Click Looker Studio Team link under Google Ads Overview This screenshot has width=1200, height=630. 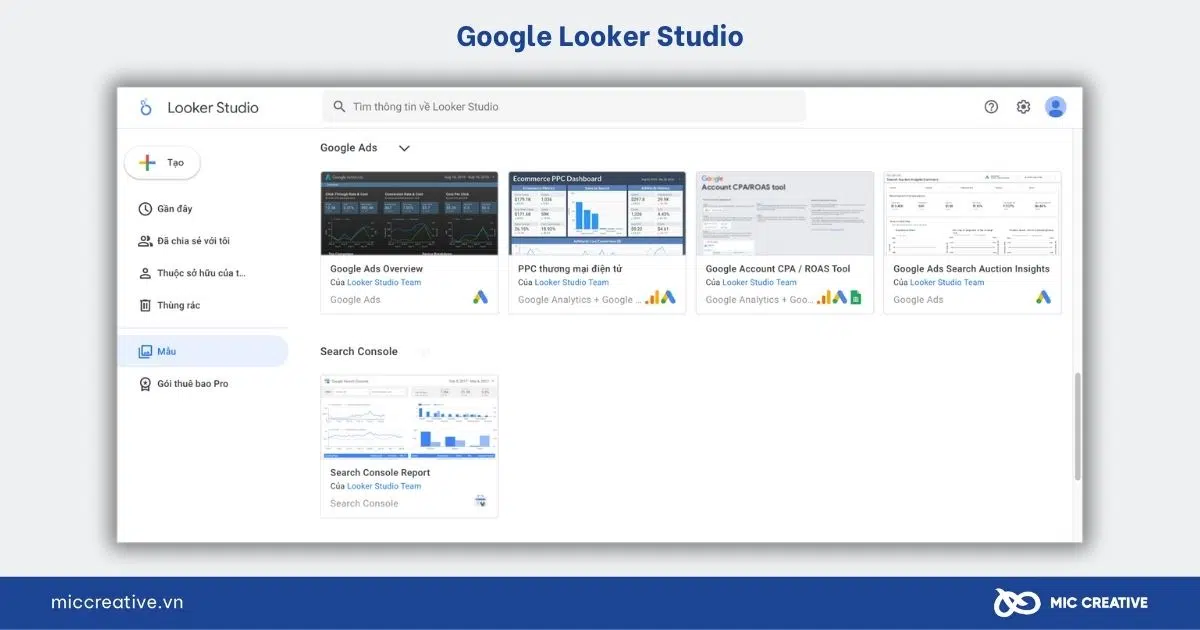384,282
